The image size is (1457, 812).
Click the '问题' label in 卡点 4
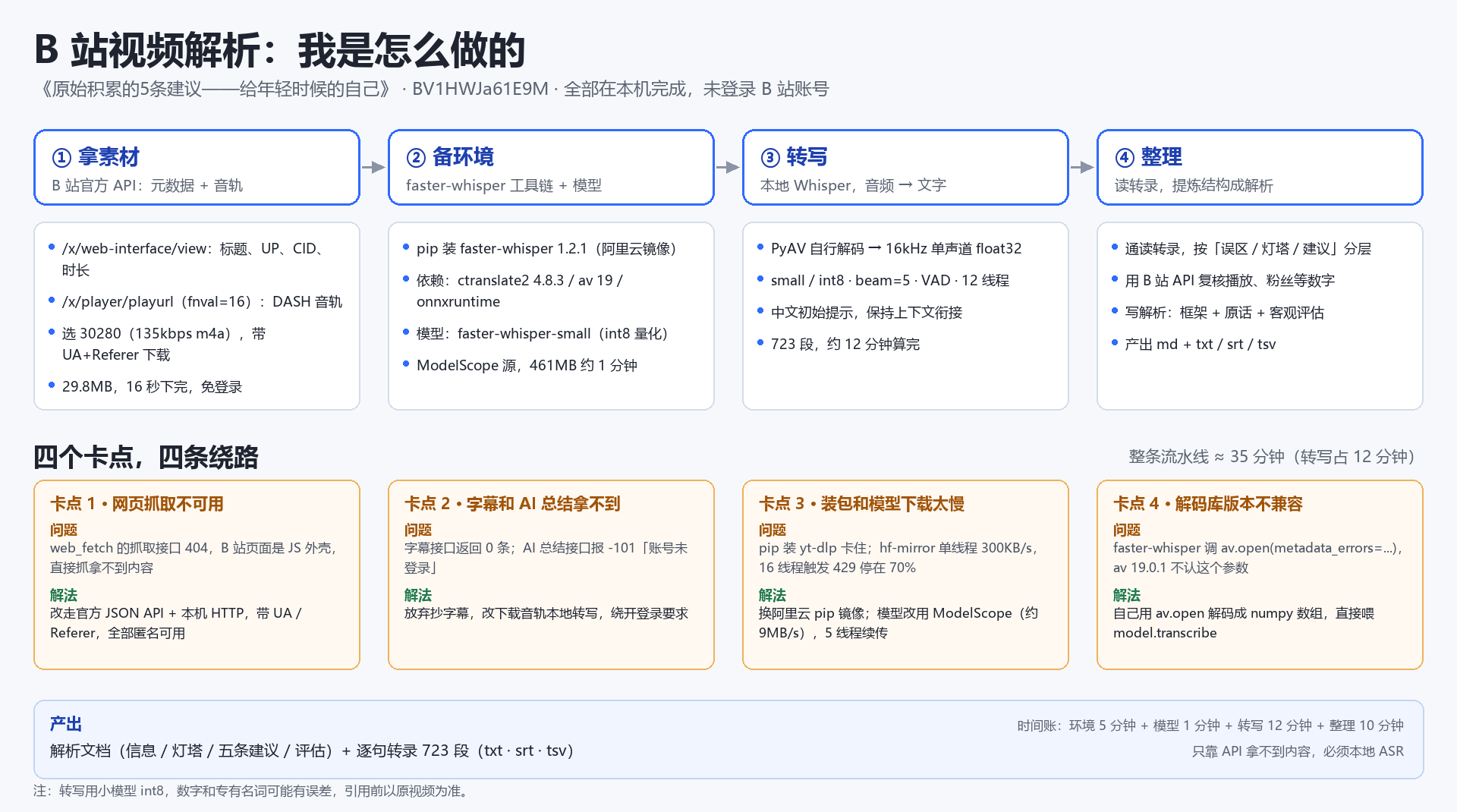[x=1127, y=530]
